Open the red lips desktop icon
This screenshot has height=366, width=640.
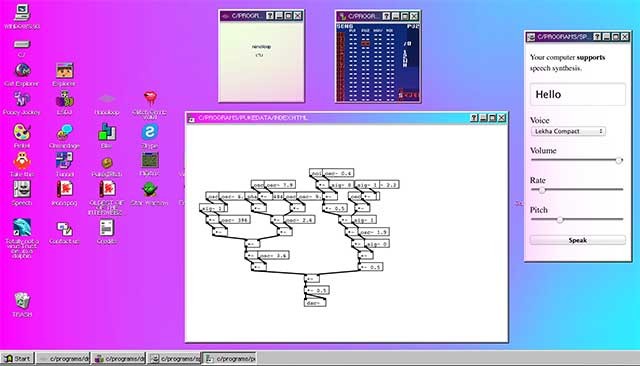[x=150, y=98]
